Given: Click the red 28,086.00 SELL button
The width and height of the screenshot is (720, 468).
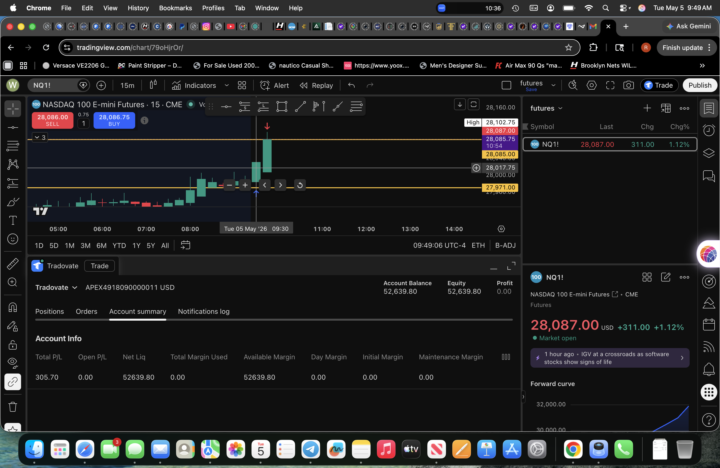Looking at the screenshot, I should (x=52, y=120).
